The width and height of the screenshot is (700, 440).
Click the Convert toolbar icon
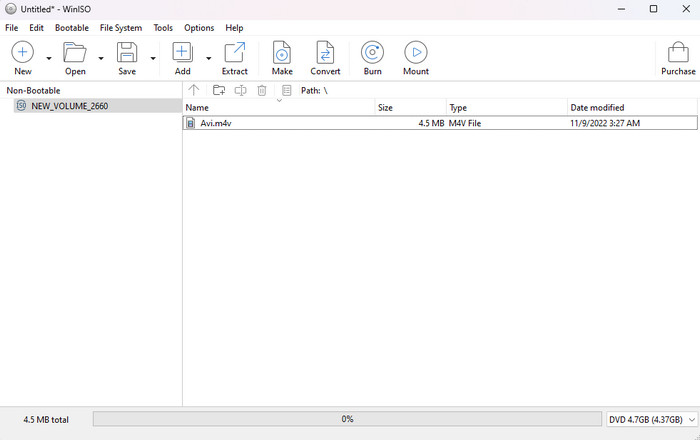(325, 52)
